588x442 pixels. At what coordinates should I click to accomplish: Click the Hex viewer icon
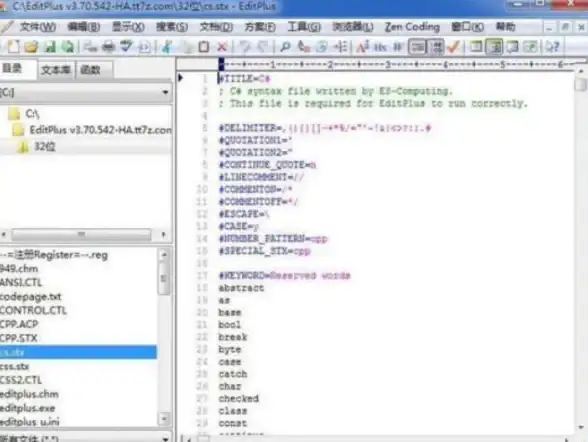point(380,47)
